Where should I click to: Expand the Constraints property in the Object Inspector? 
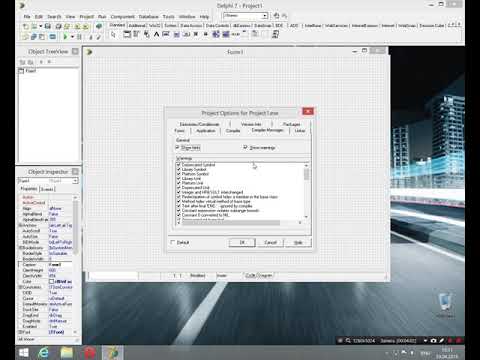pos(20,287)
